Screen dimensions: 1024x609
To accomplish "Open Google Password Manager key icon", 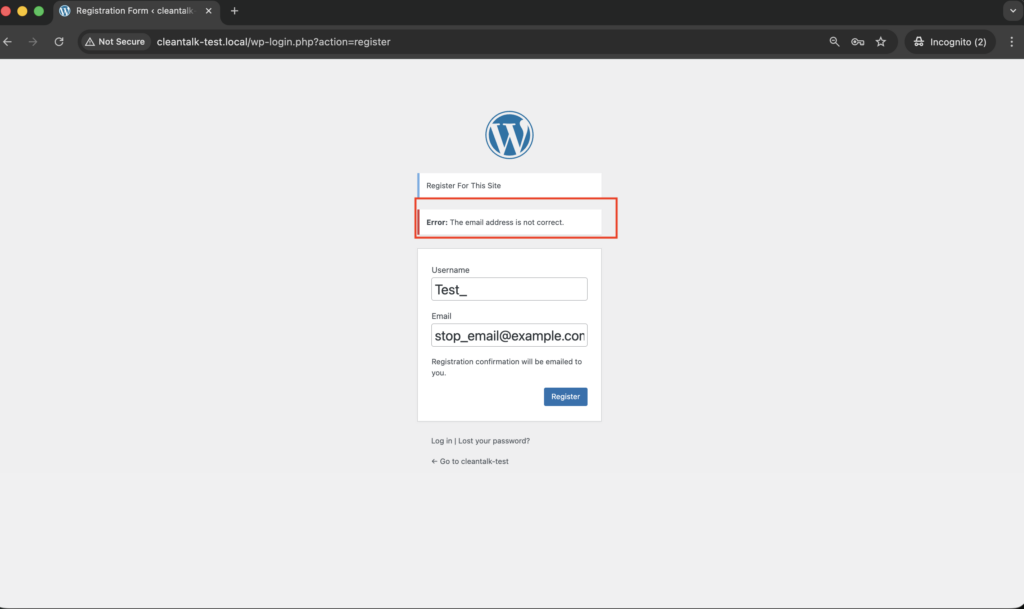I will click(857, 42).
